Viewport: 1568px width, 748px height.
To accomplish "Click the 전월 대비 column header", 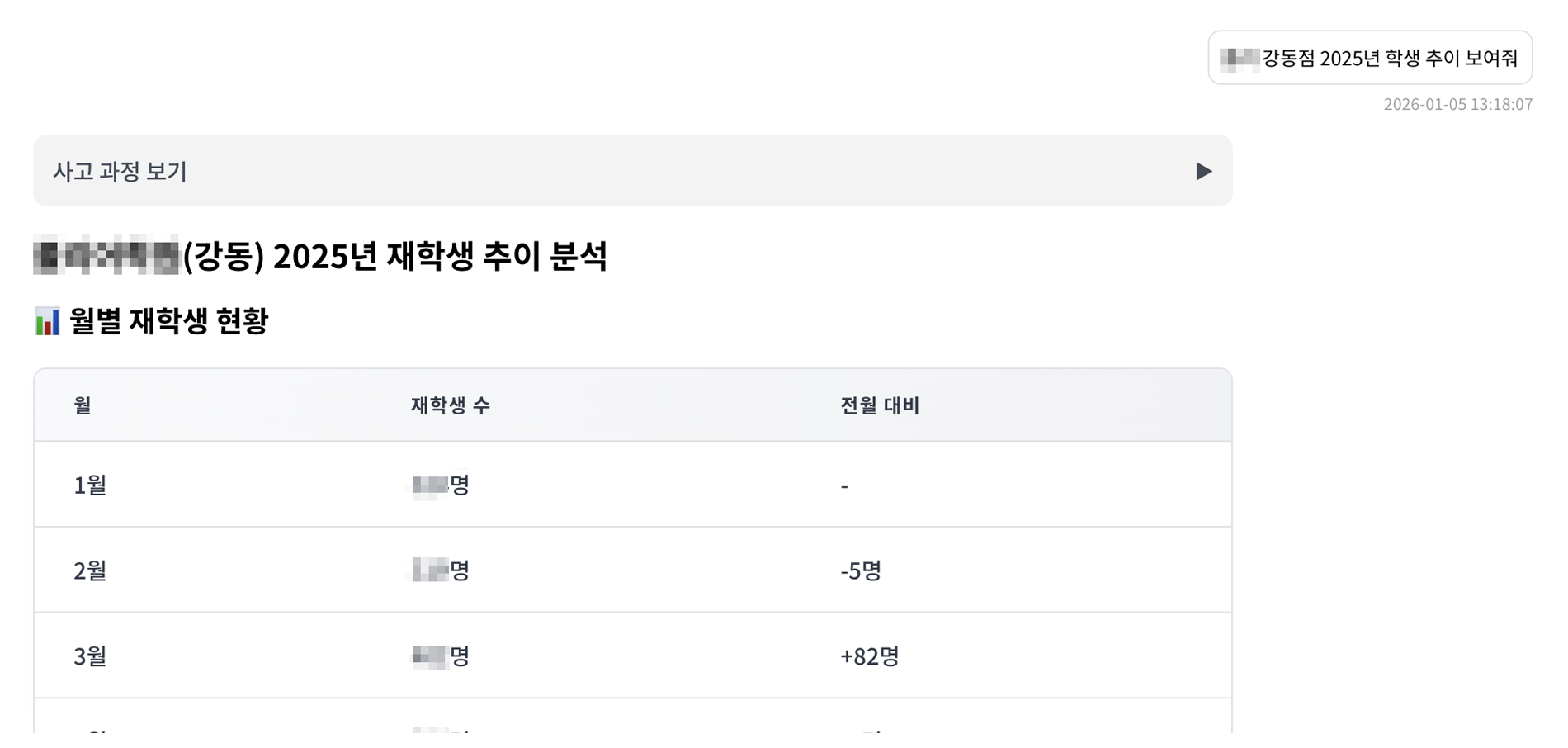I will 877,405.
